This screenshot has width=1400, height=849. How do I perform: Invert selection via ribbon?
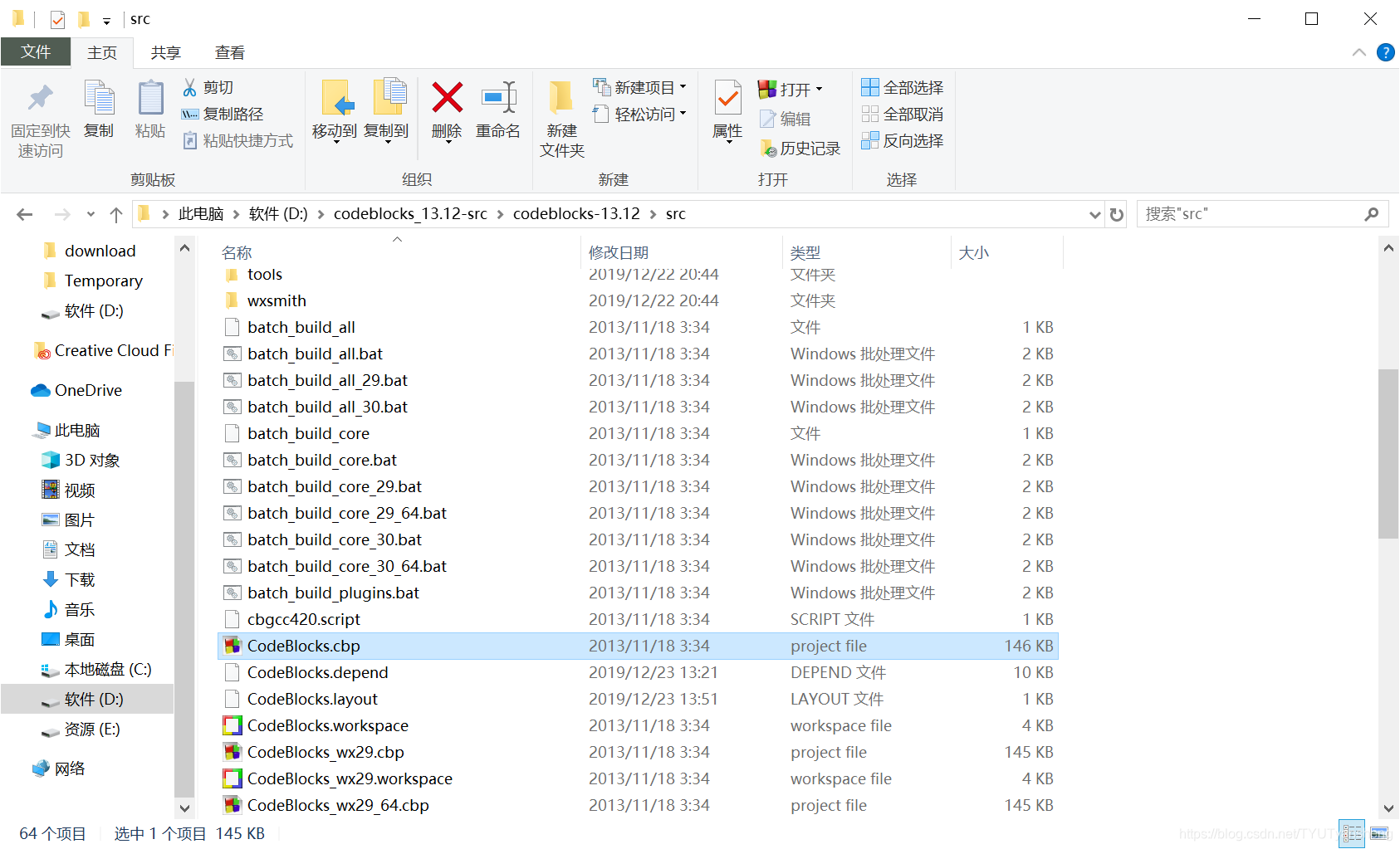click(x=903, y=140)
